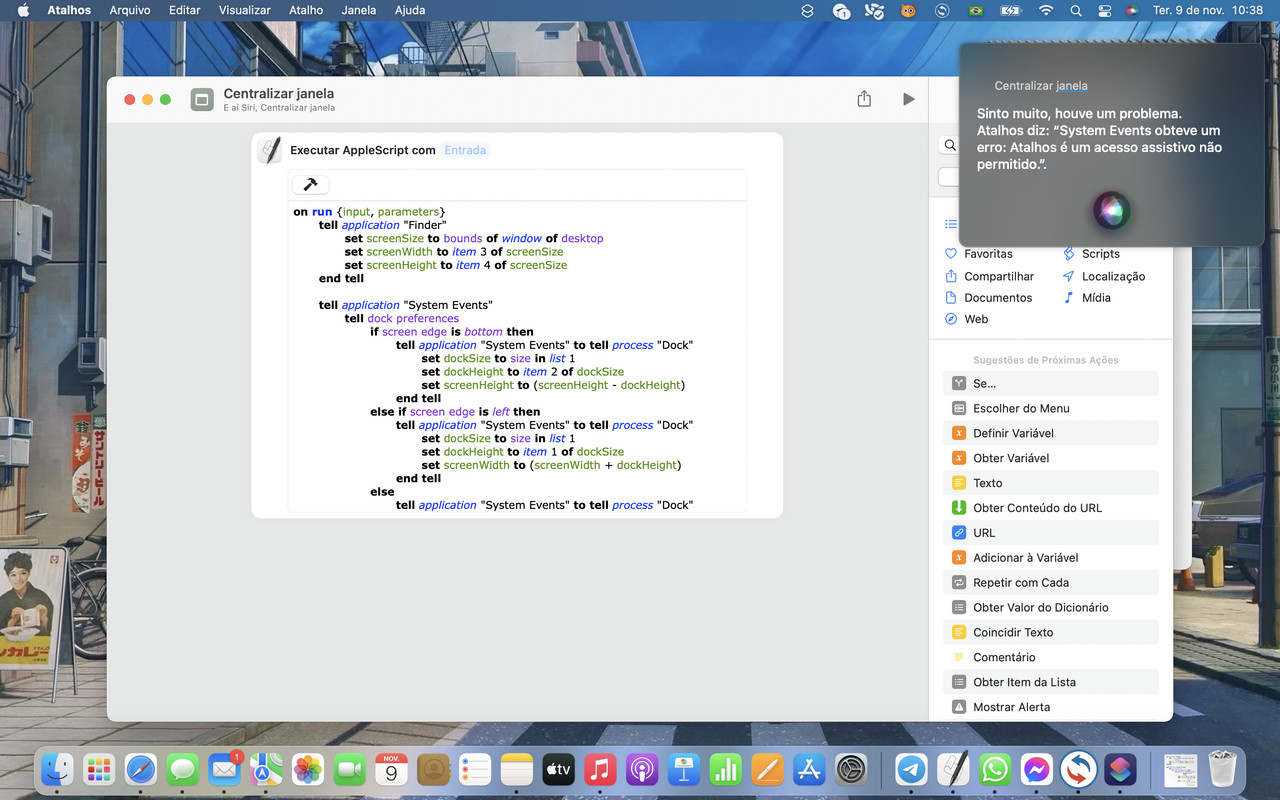Screen dimensions: 1280x800
Task: Open the Ajuda menu
Action: click(410, 10)
